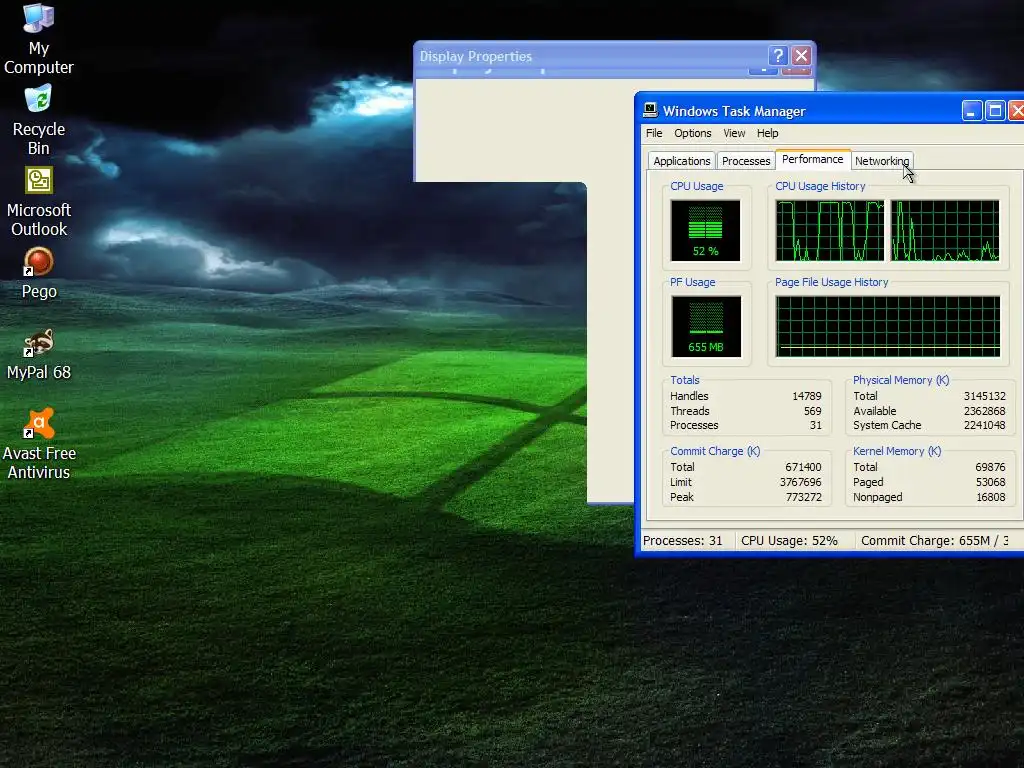
Task: Open the Help menu in Task Manager
Action: tap(767, 133)
